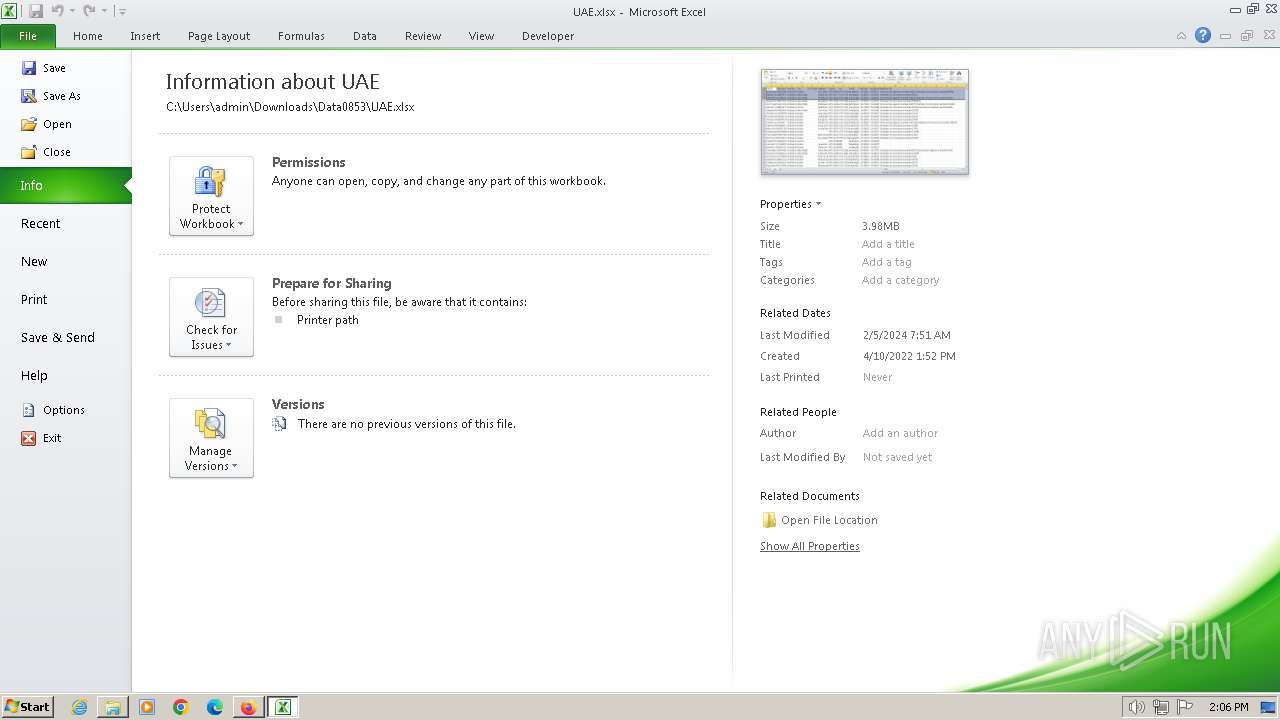The image size is (1280, 720).
Task: Open Internet Explorer from taskbar
Action: tap(79, 707)
